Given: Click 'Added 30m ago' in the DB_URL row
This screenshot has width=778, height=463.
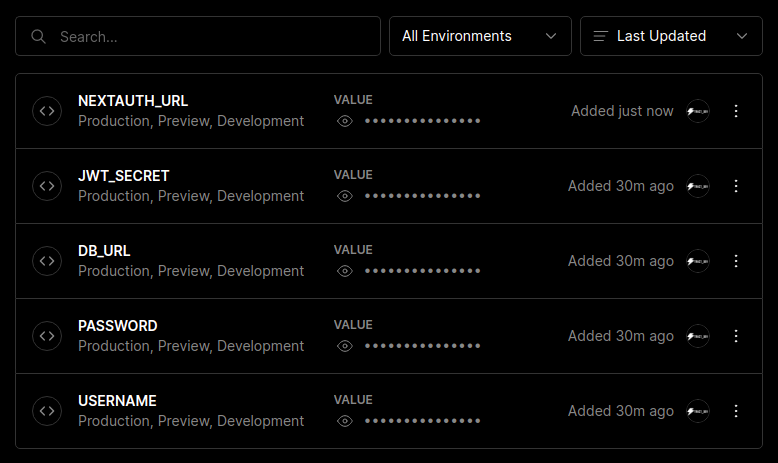Looking at the screenshot, I should [x=621, y=261].
